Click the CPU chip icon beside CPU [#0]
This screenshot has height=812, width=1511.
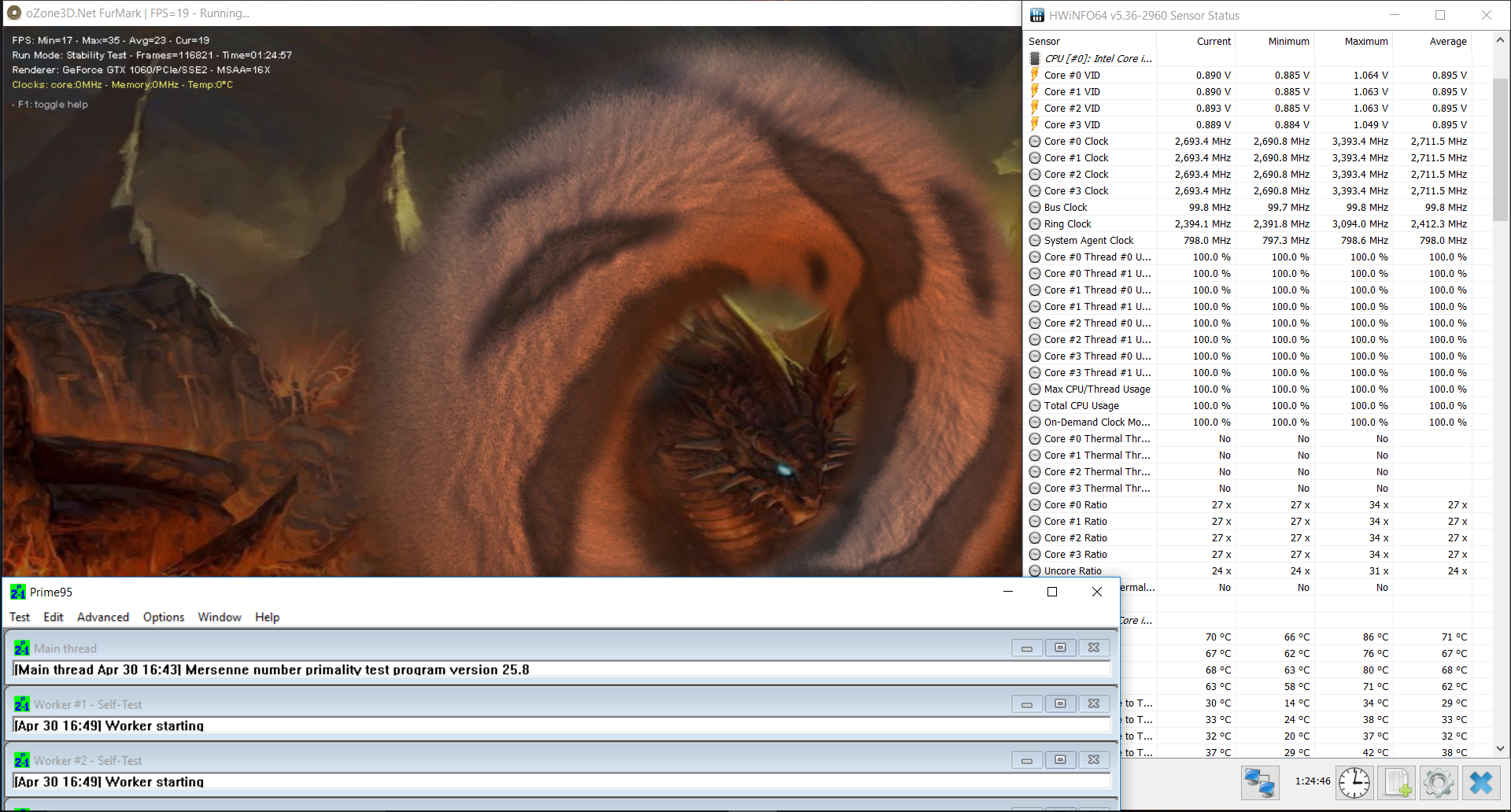click(x=1035, y=58)
